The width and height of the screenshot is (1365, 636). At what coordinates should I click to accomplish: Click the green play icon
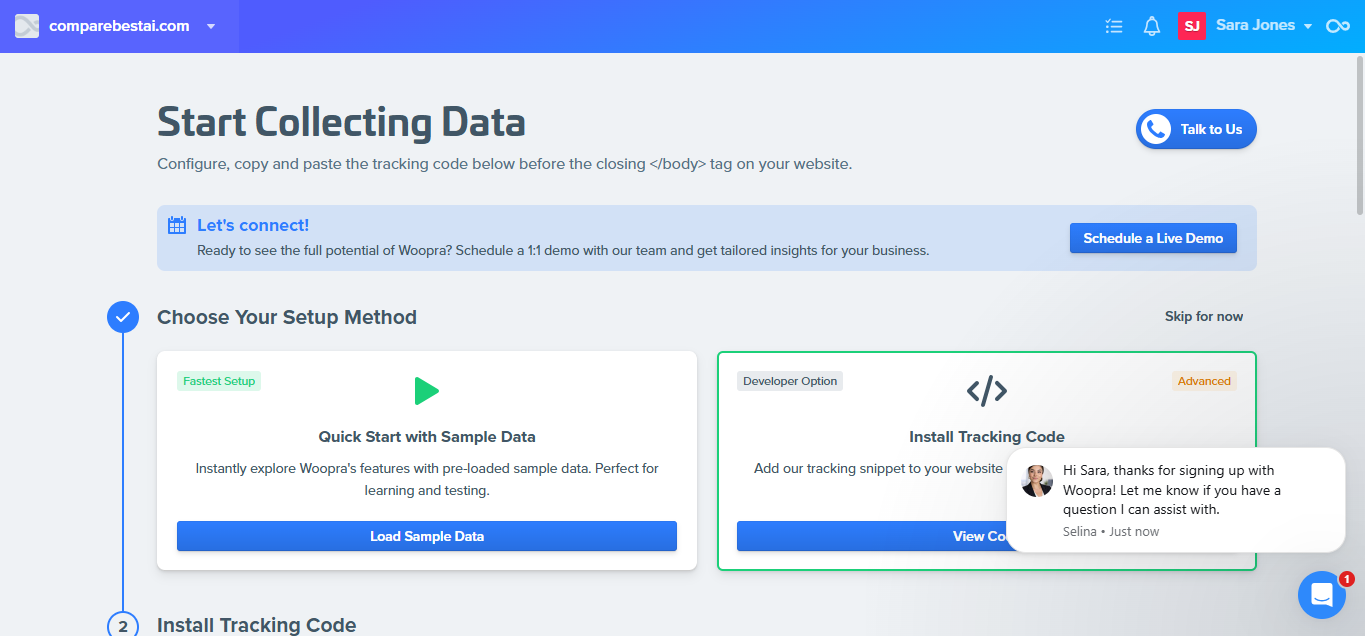(x=427, y=390)
